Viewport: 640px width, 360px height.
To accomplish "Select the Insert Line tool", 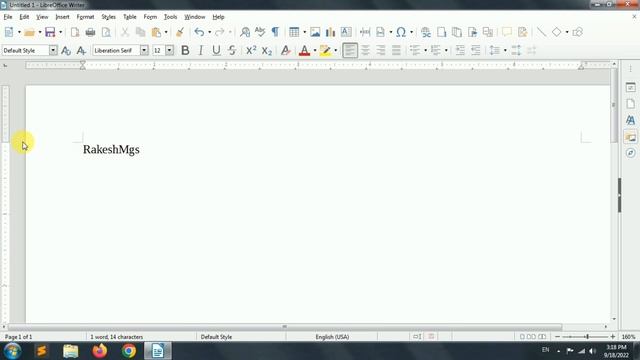I will [541, 32].
